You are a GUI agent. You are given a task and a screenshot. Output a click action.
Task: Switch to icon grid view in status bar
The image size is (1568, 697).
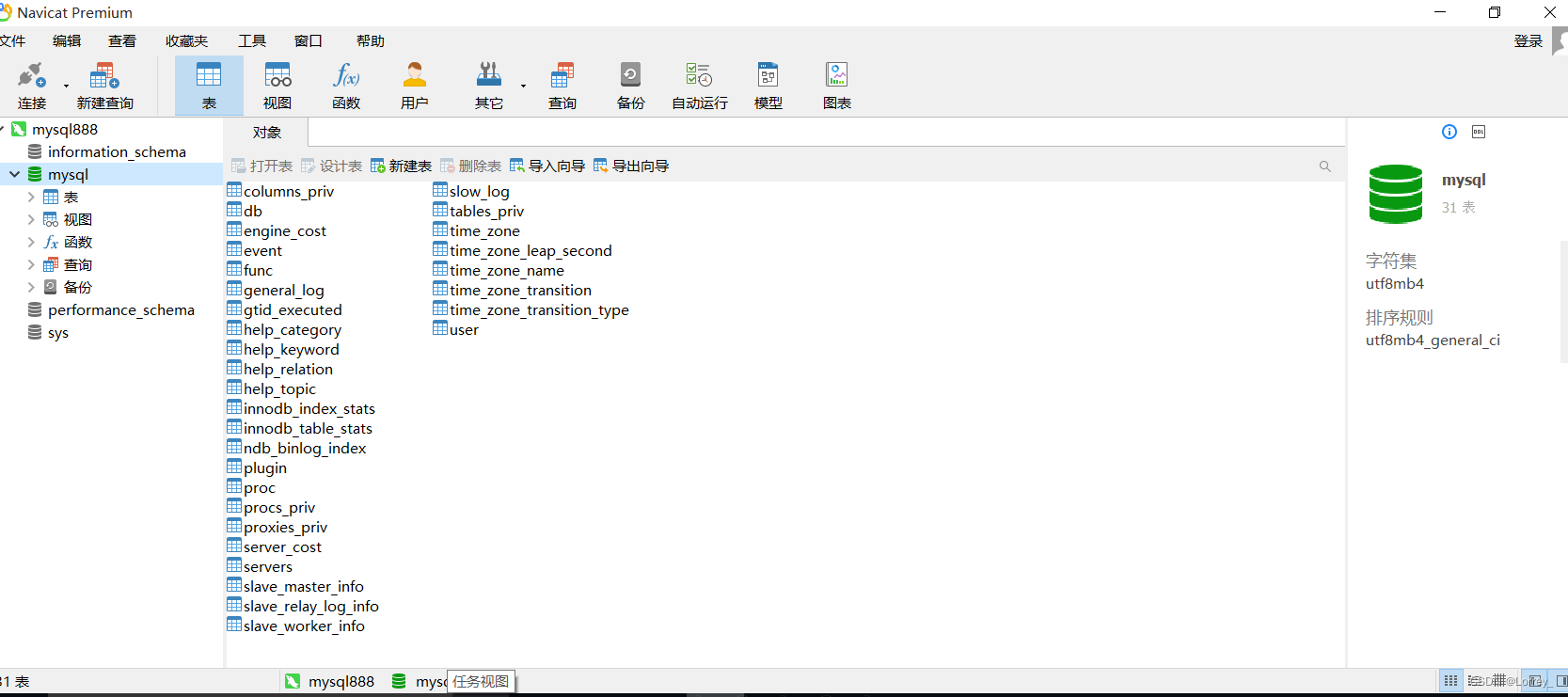click(1451, 680)
